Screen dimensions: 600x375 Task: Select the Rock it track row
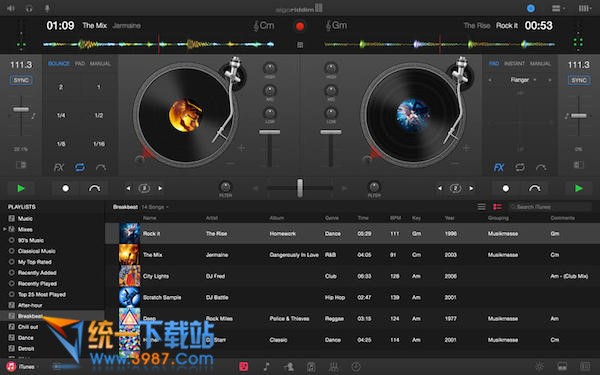[352, 233]
